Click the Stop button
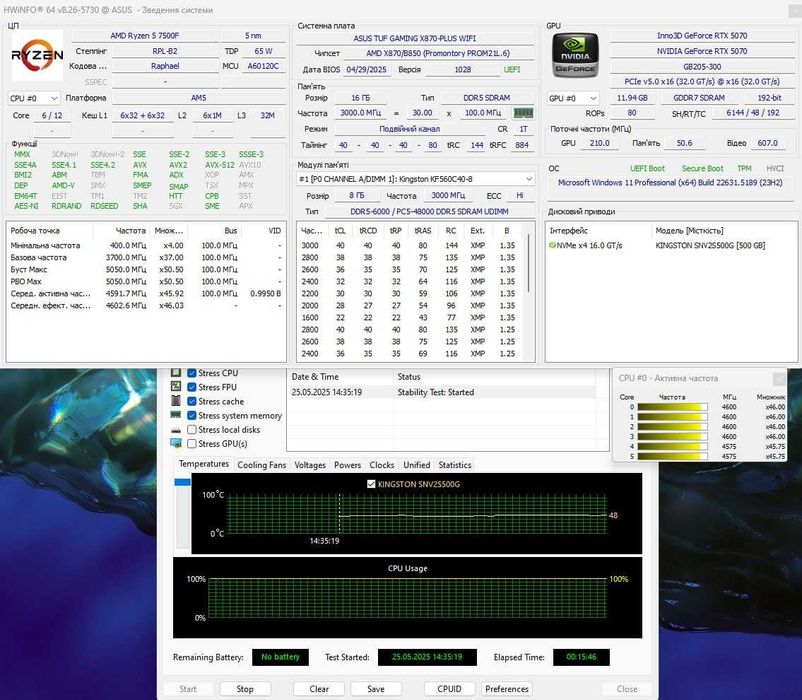This screenshot has height=700, width=802. point(245,689)
